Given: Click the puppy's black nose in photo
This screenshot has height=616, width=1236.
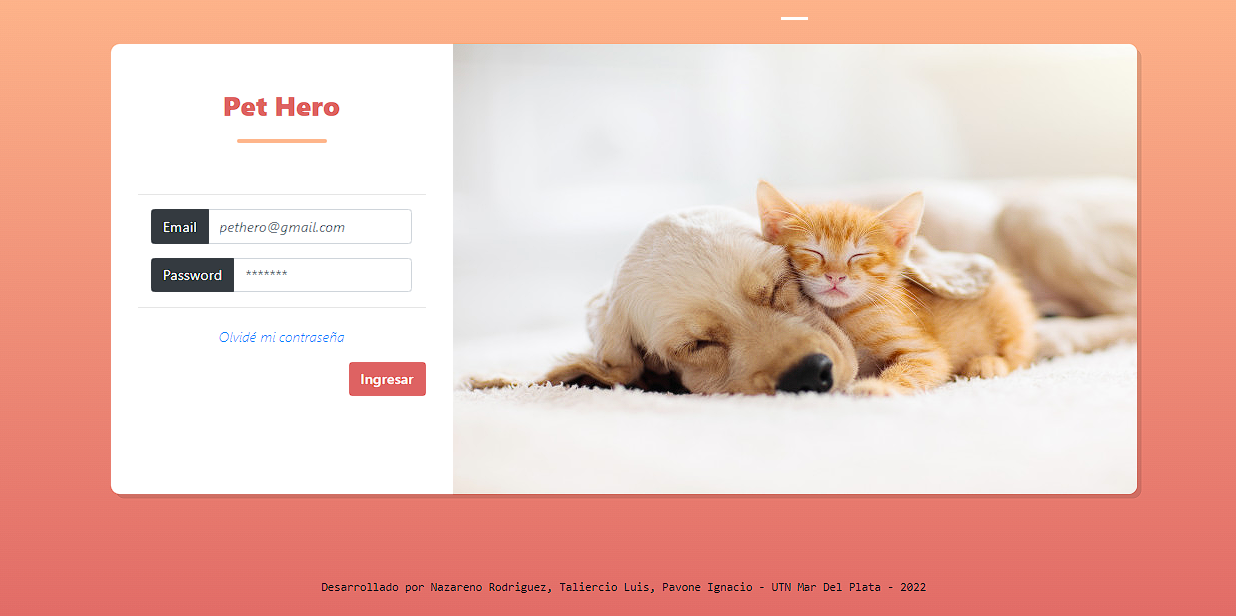Looking at the screenshot, I should point(806,373).
